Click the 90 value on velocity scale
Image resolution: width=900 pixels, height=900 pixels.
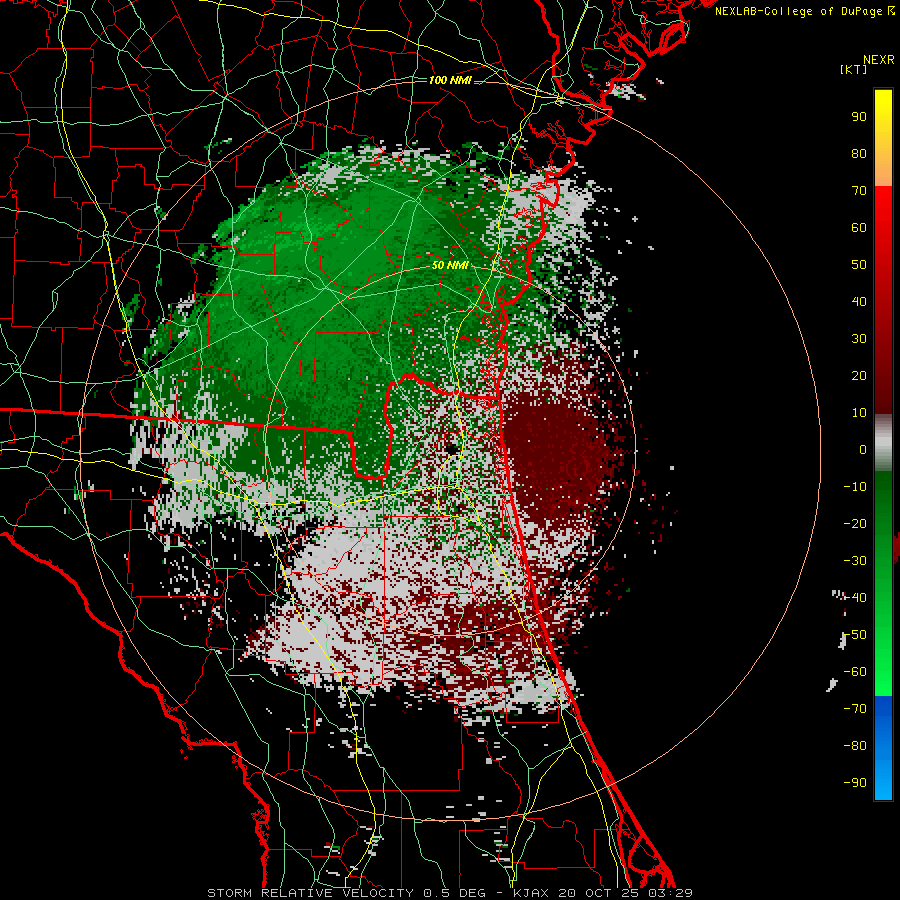click(859, 117)
